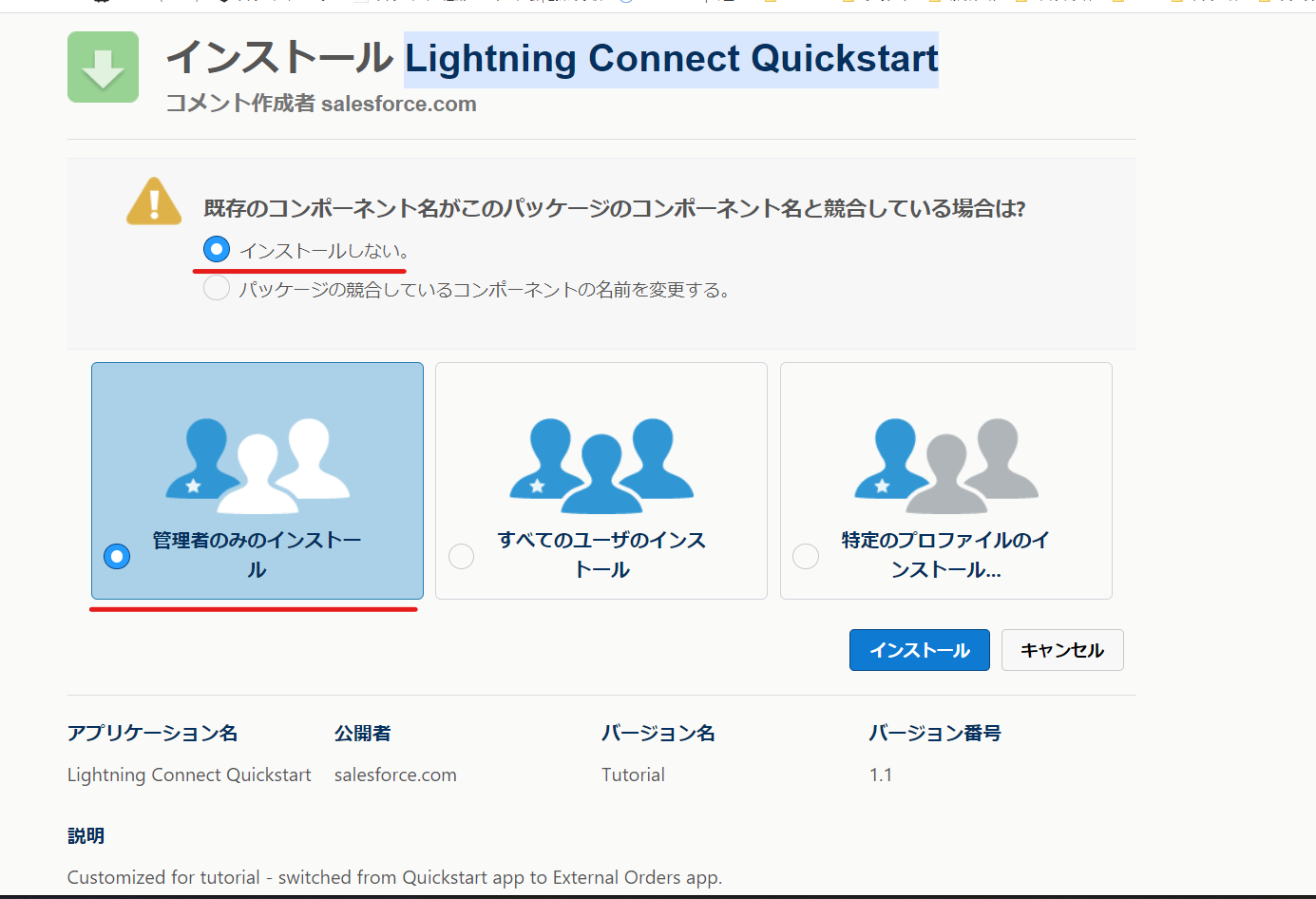Click the all-users blue group icon
The image size is (1316, 899).
pos(601,466)
